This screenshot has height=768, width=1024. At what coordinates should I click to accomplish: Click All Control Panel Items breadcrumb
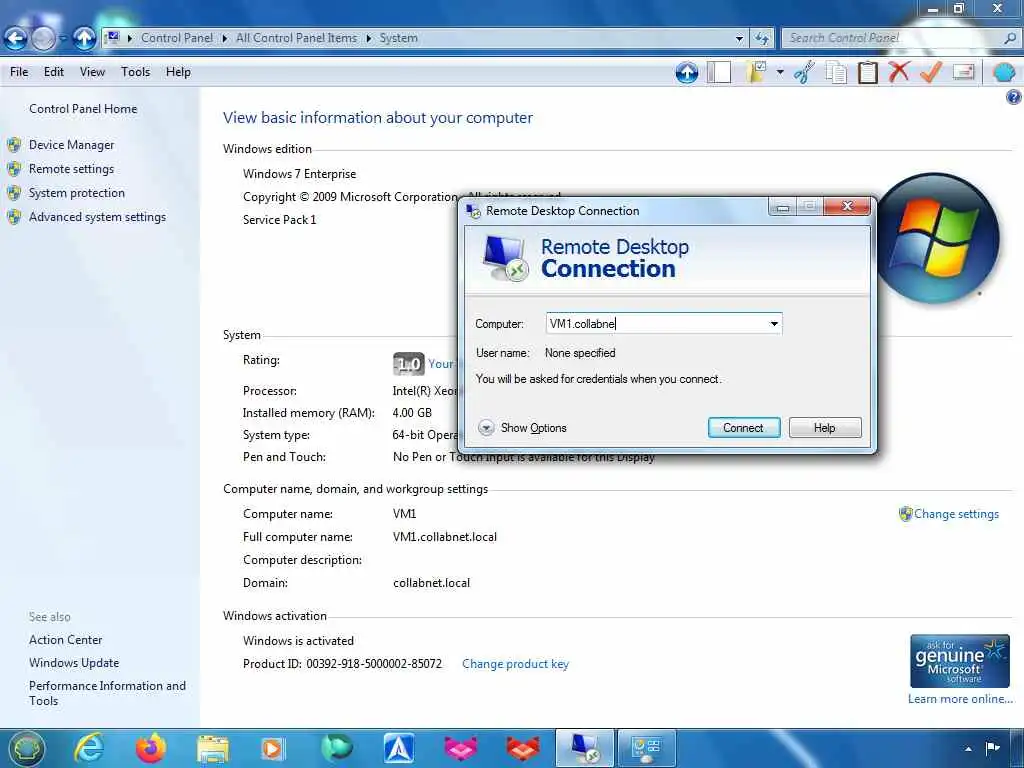[296, 38]
